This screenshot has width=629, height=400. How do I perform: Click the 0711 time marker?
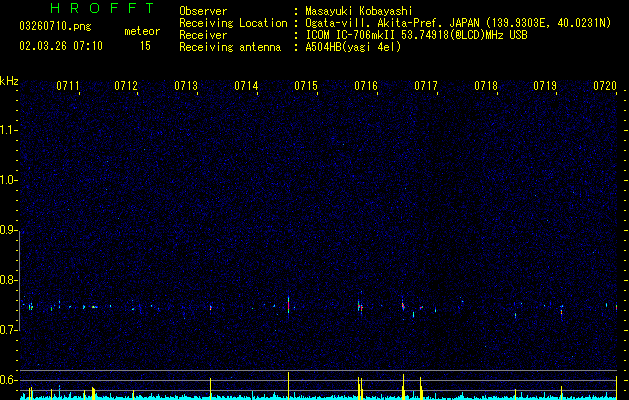click(x=67, y=85)
